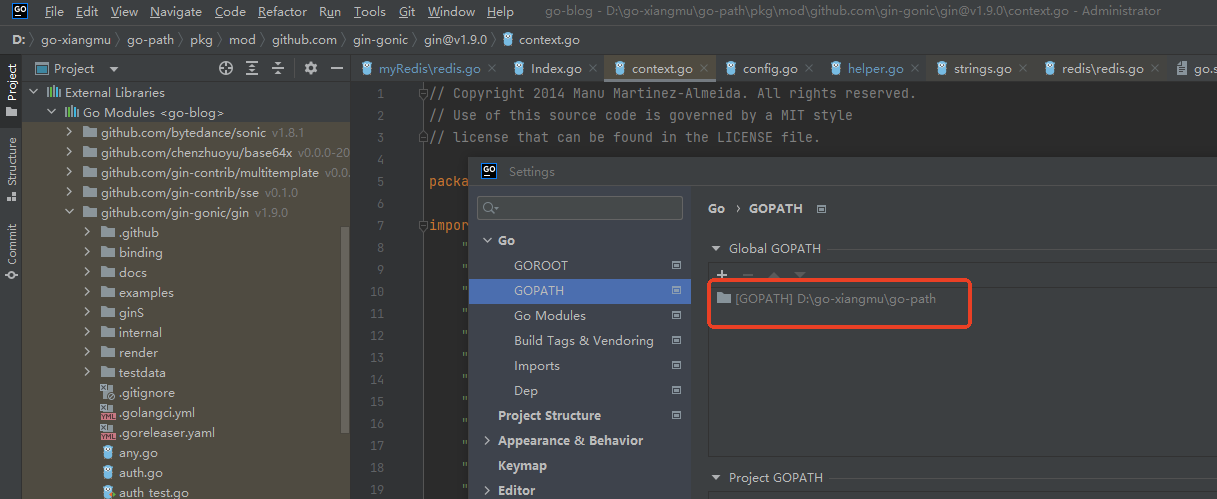Switch to the myRedis\redis.go tab

429,69
